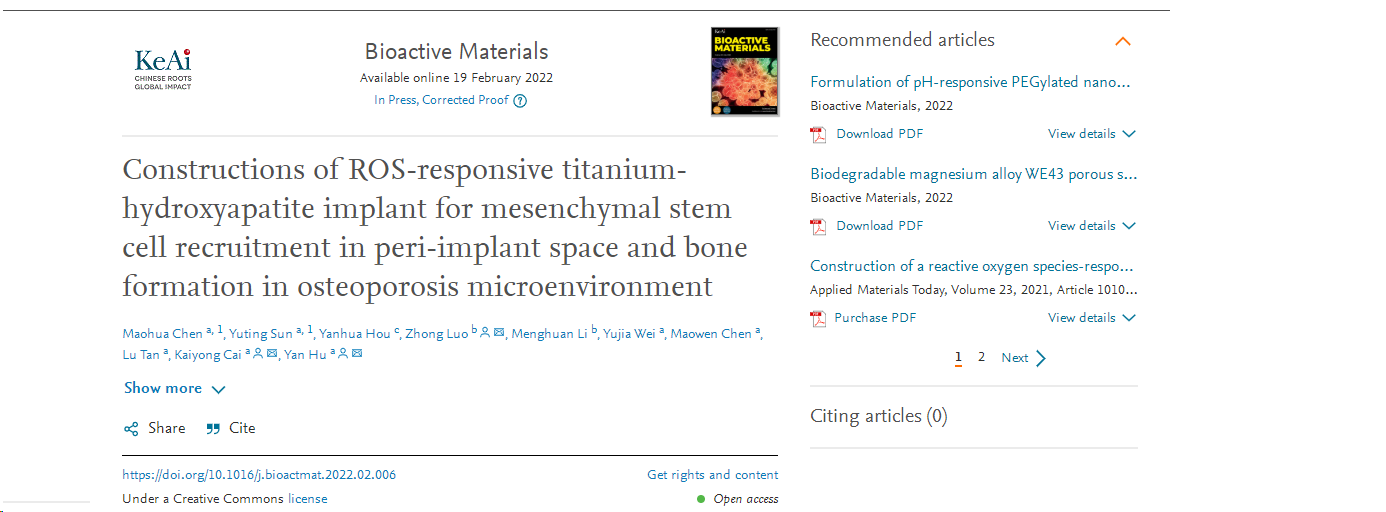Collapse the Recommended articles section
Screen dimensions: 1386x512
click(x=1123, y=42)
